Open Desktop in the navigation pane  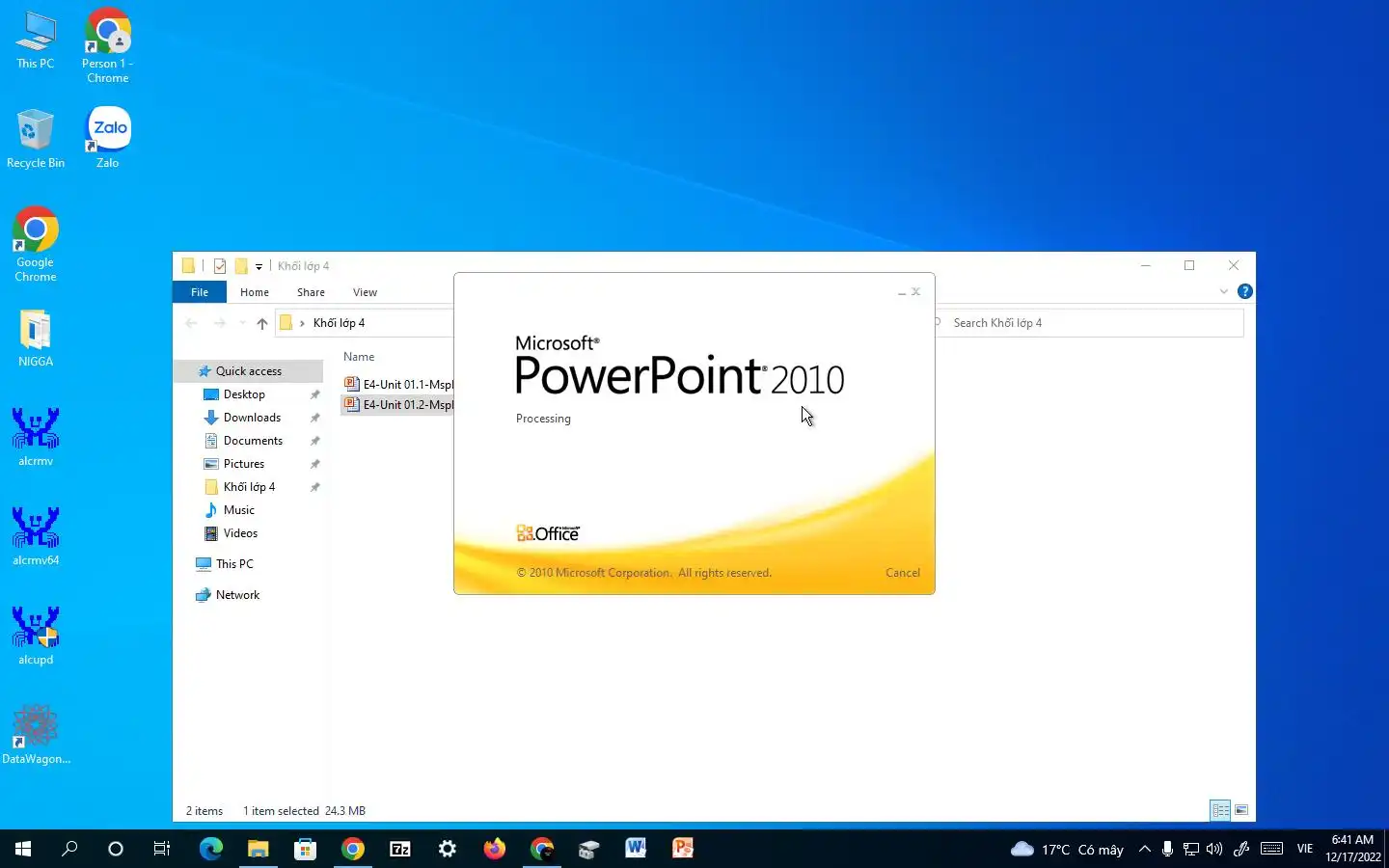(244, 394)
